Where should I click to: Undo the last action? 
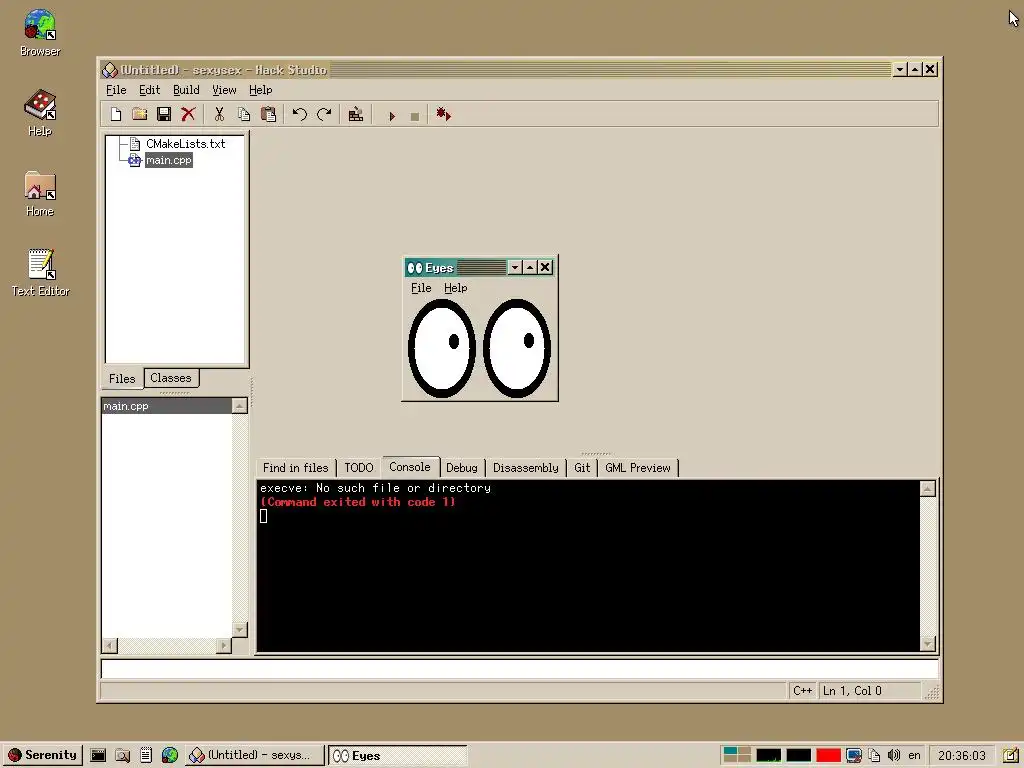point(300,115)
